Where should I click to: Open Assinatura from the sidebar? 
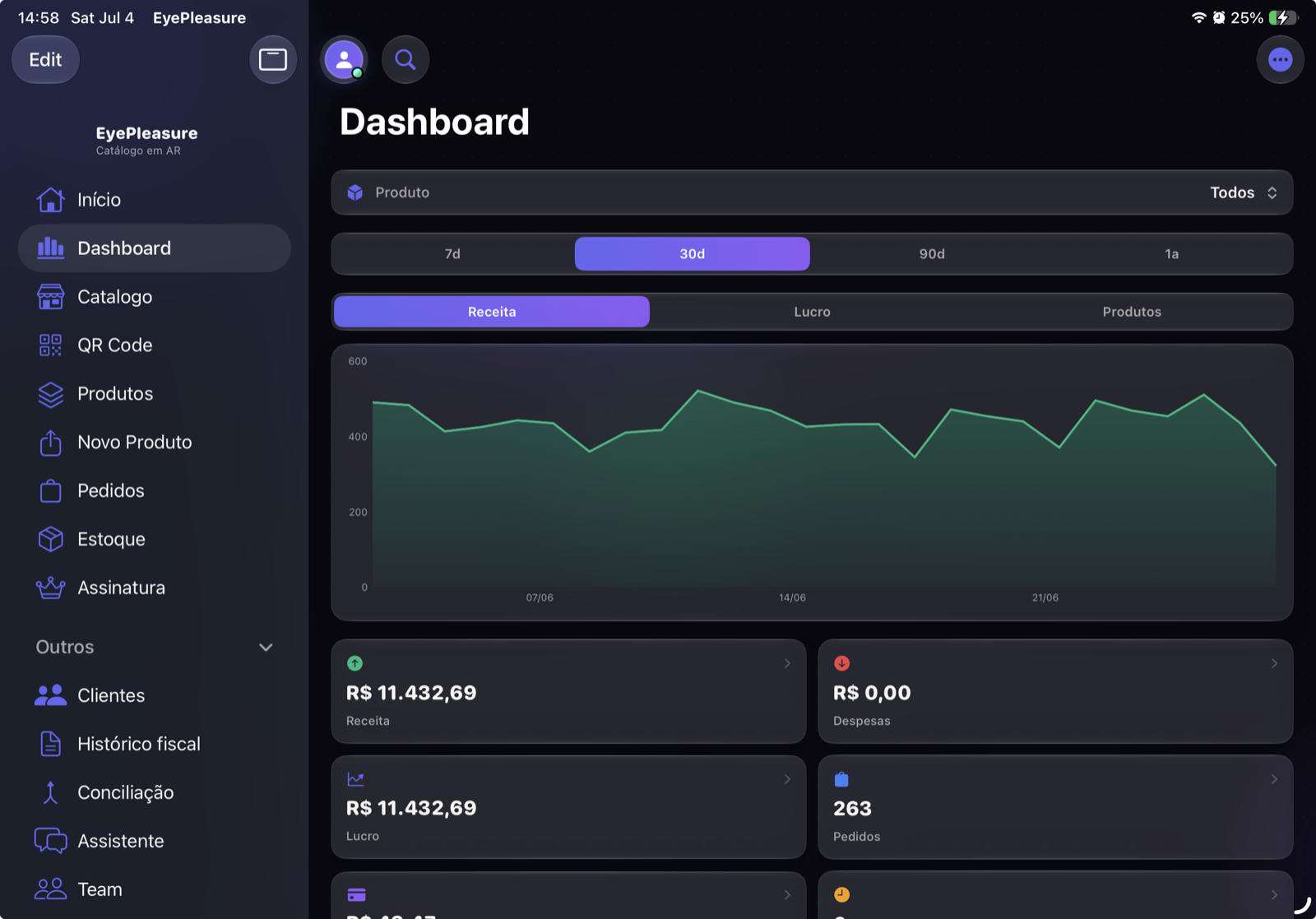(x=154, y=587)
